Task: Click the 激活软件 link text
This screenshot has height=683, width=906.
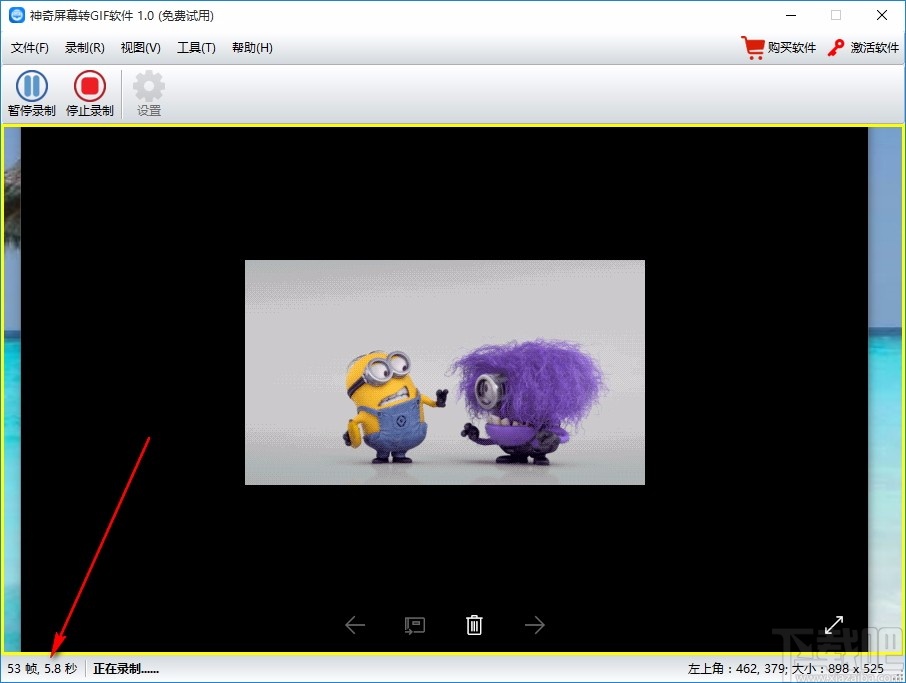Action: [x=874, y=48]
